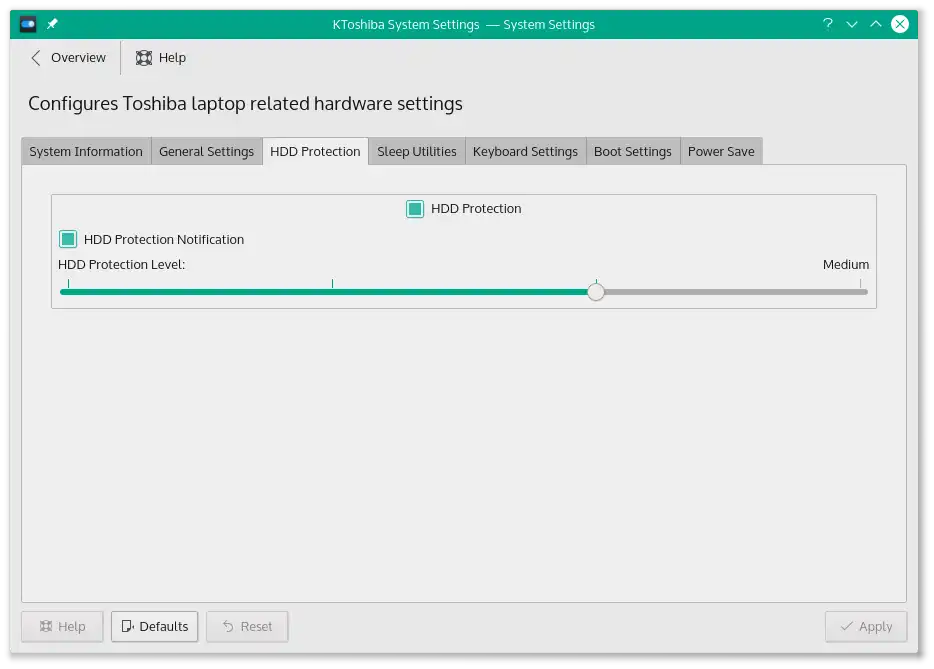
Task: Toggle the HDD Protection checkbox
Action: pyautogui.click(x=415, y=209)
